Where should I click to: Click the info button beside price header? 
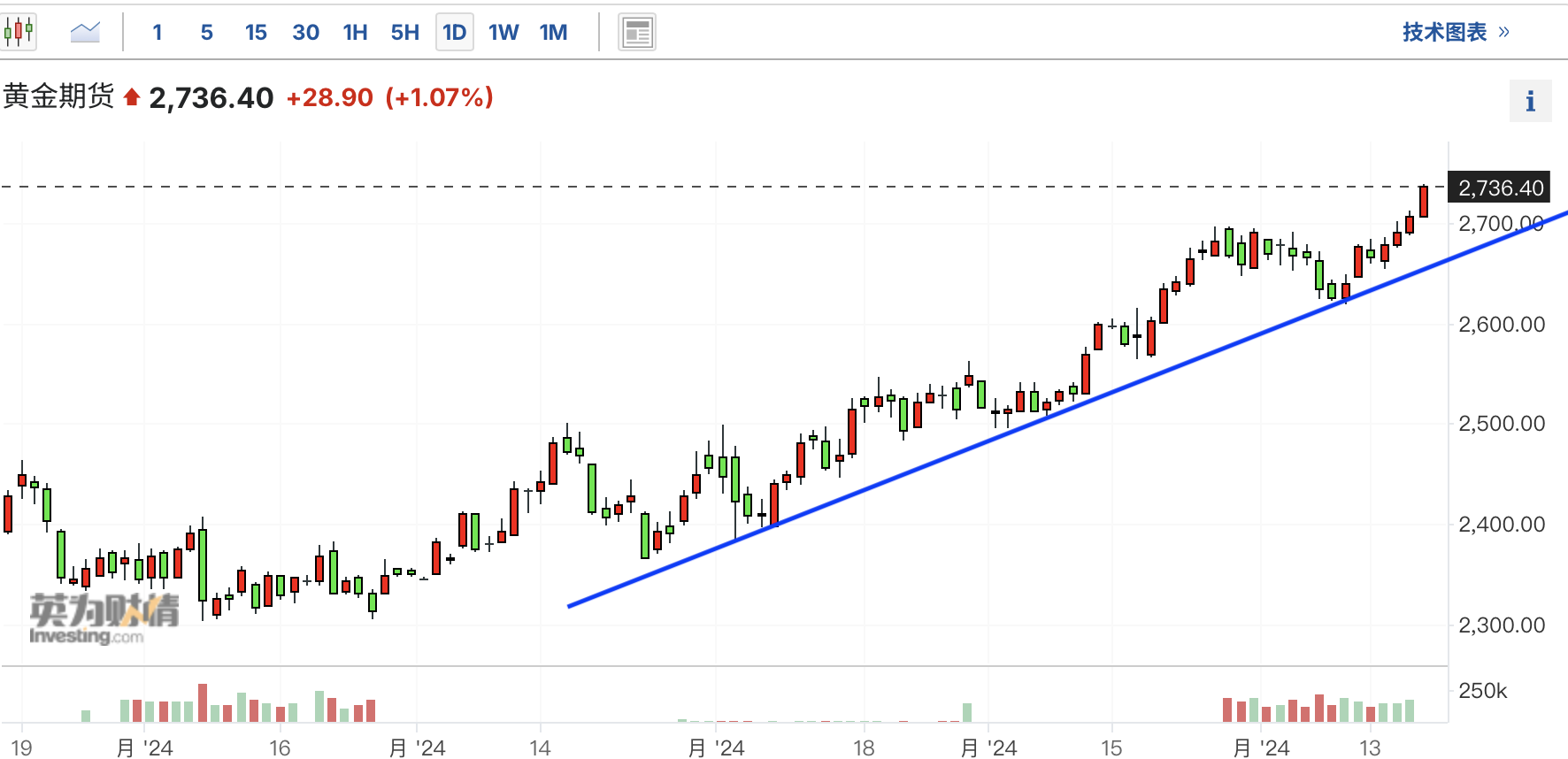point(1530,101)
